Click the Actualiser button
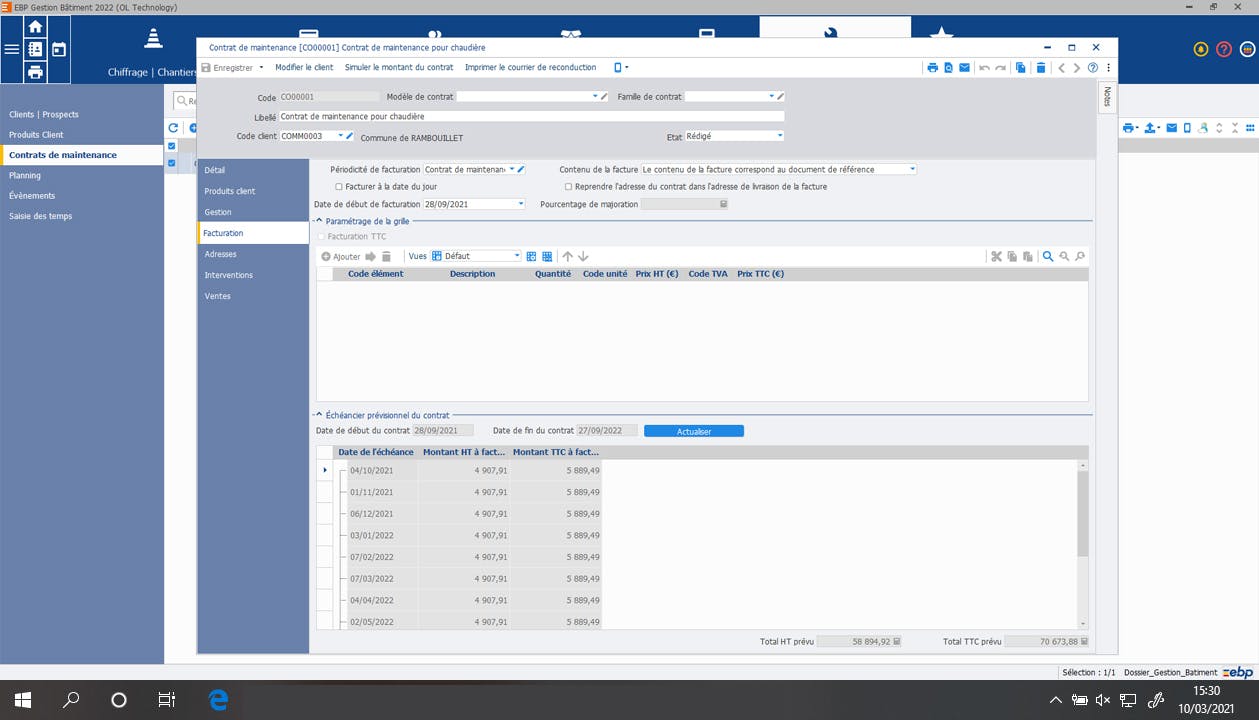 694,431
